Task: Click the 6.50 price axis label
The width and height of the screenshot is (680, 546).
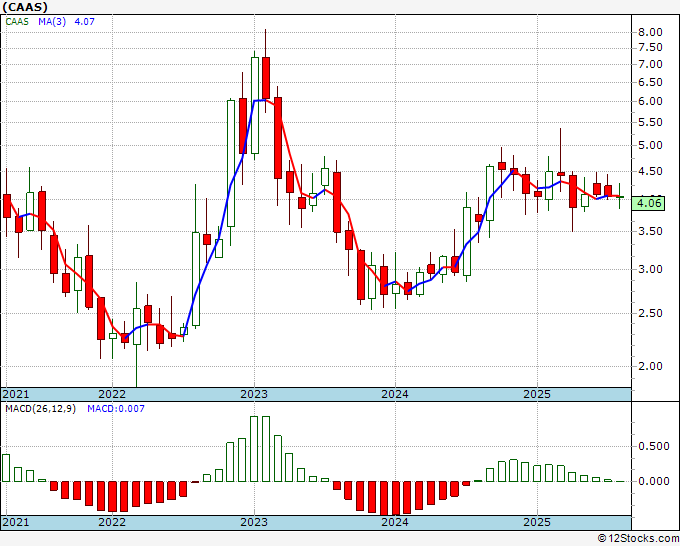Action: [650, 82]
